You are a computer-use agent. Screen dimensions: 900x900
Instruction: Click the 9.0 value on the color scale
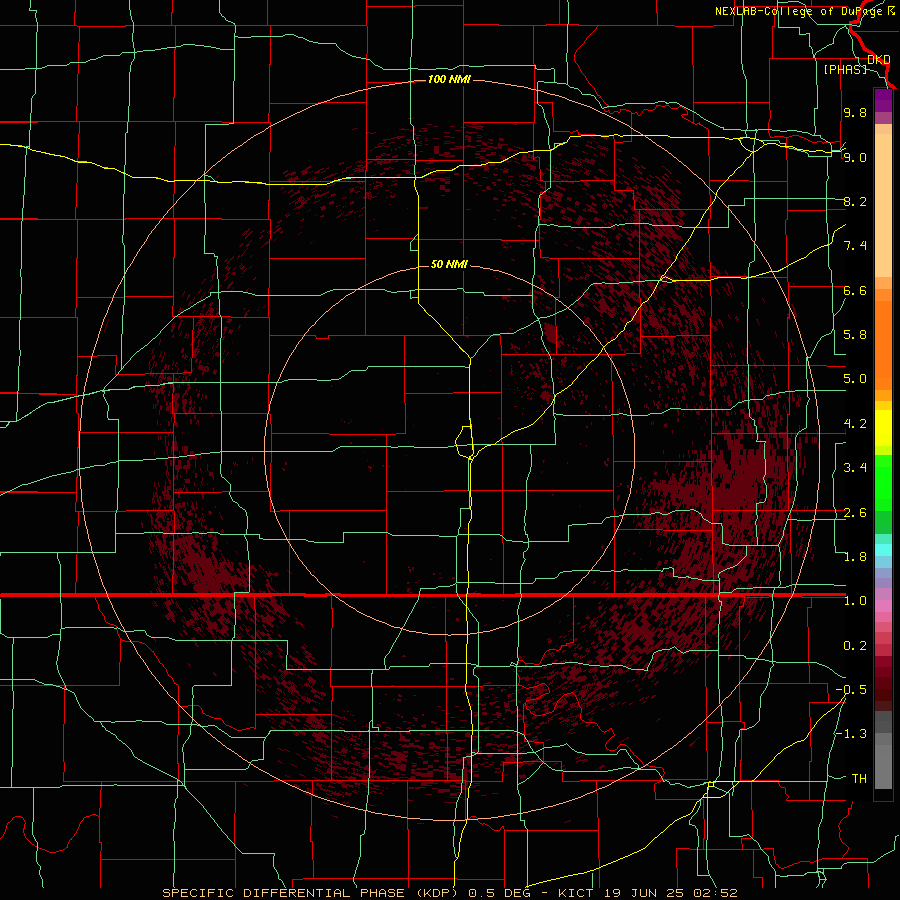(855, 158)
